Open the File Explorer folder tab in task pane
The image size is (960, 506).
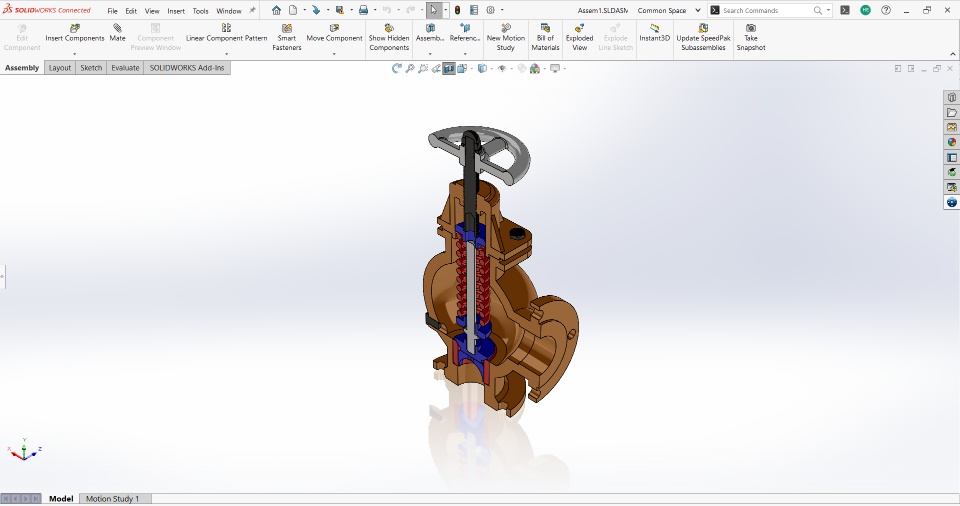(951, 113)
